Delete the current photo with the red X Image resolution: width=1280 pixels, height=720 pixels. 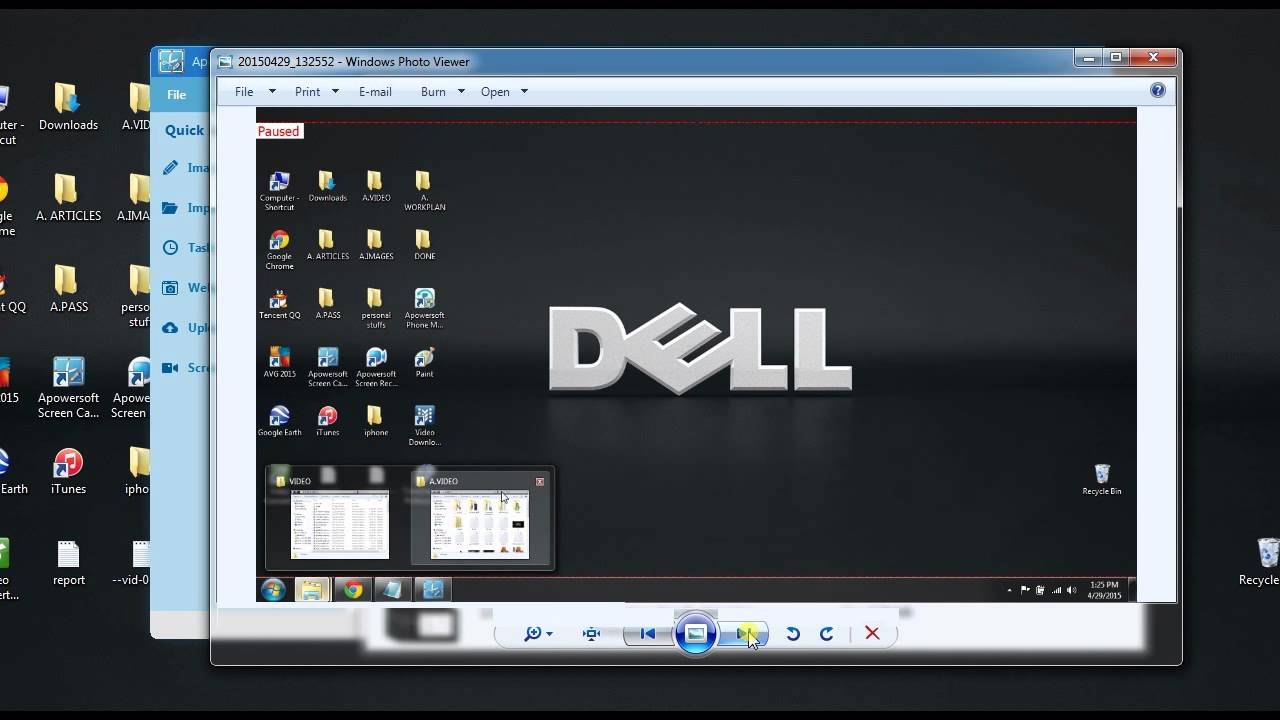tap(871, 633)
